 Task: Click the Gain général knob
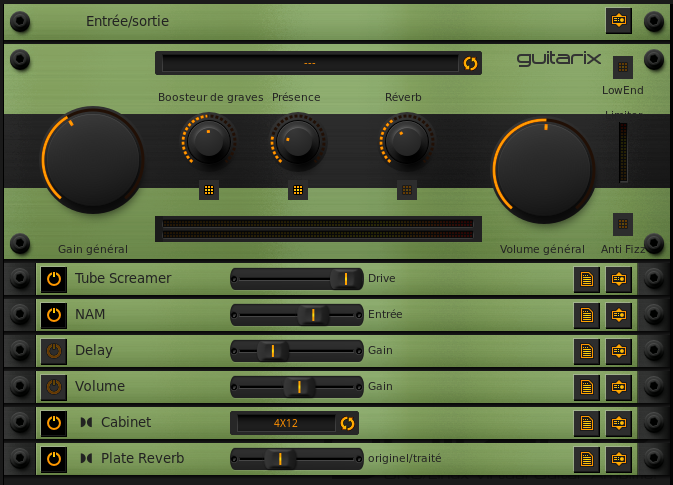(93, 160)
